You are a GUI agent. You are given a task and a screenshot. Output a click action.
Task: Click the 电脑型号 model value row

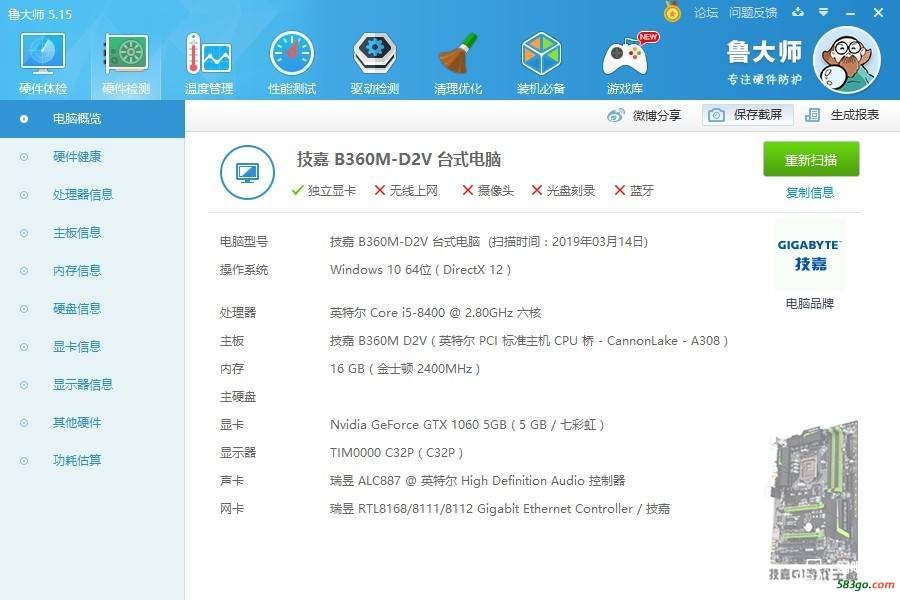point(488,242)
